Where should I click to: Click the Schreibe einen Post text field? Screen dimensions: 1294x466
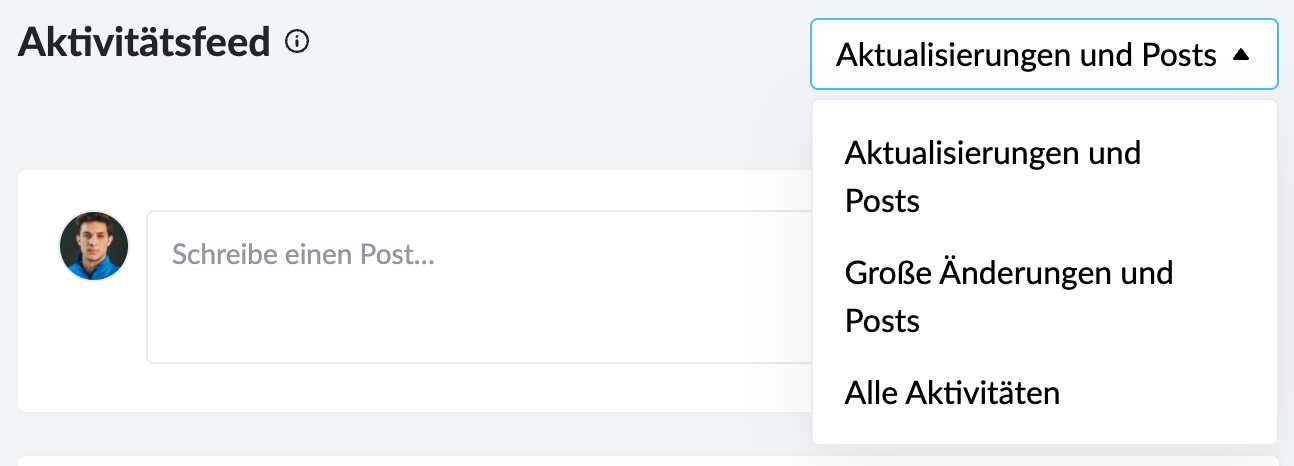(480, 287)
